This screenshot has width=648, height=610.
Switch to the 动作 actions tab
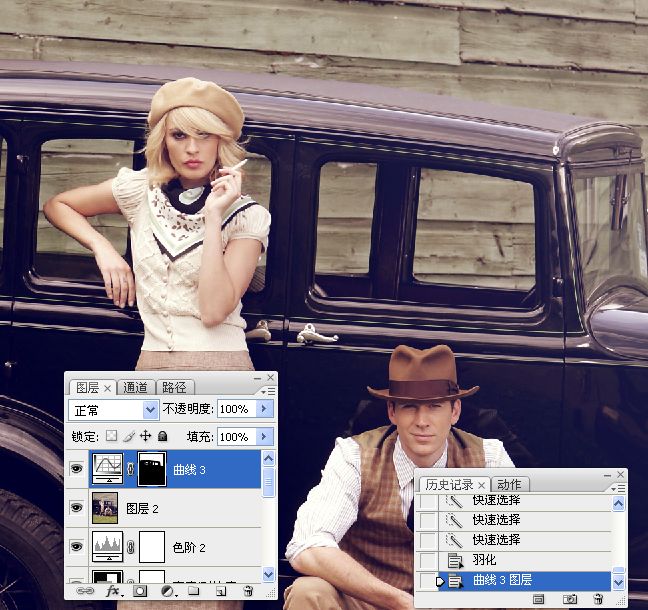(508, 484)
